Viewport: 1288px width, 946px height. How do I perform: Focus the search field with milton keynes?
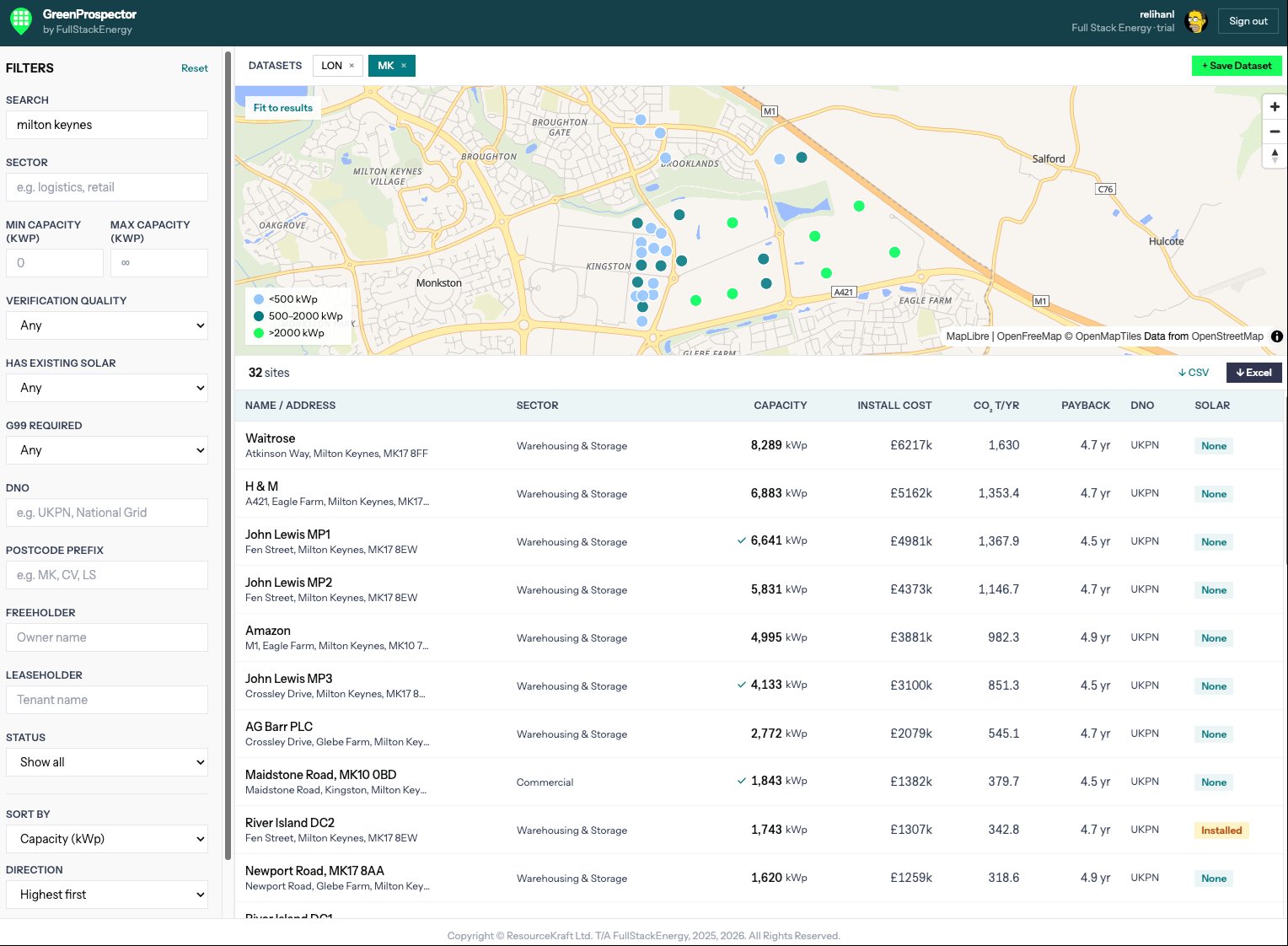[x=107, y=125]
